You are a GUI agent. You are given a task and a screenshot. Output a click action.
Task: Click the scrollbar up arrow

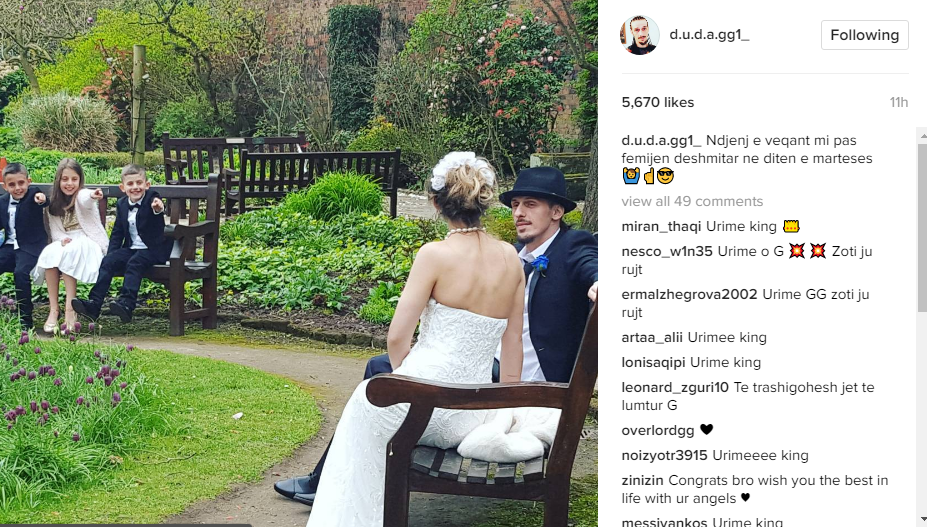pyautogui.click(x=922, y=135)
